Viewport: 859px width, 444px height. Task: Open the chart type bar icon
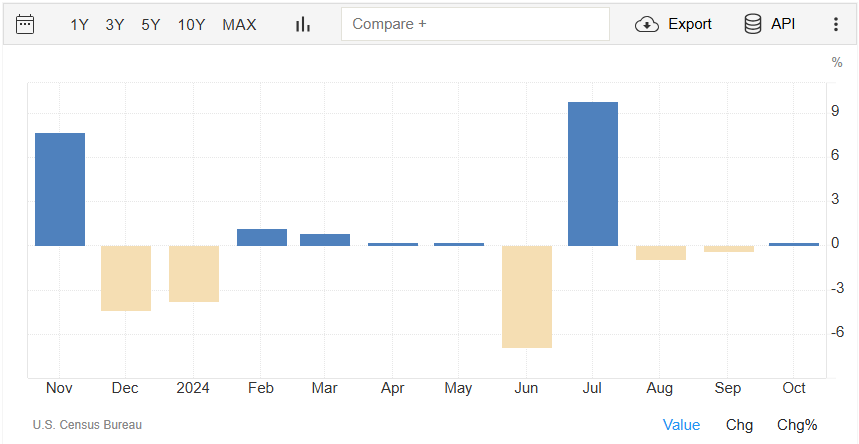click(303, 24)
